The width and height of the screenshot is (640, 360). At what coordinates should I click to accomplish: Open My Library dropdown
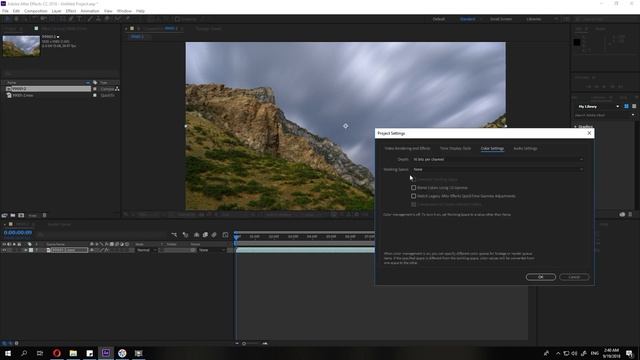click(598, 107)
